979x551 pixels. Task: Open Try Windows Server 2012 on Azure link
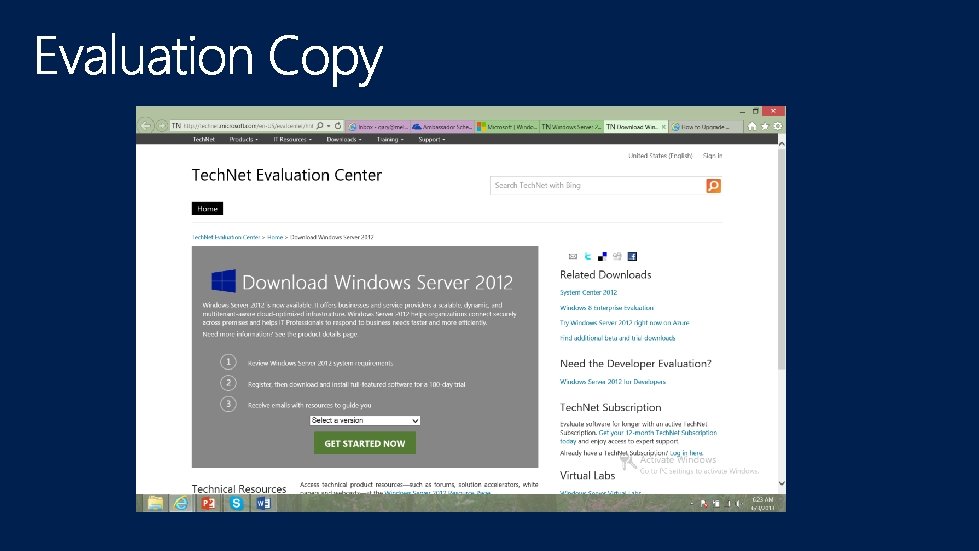pyautogui.click(x=624, y=323)
